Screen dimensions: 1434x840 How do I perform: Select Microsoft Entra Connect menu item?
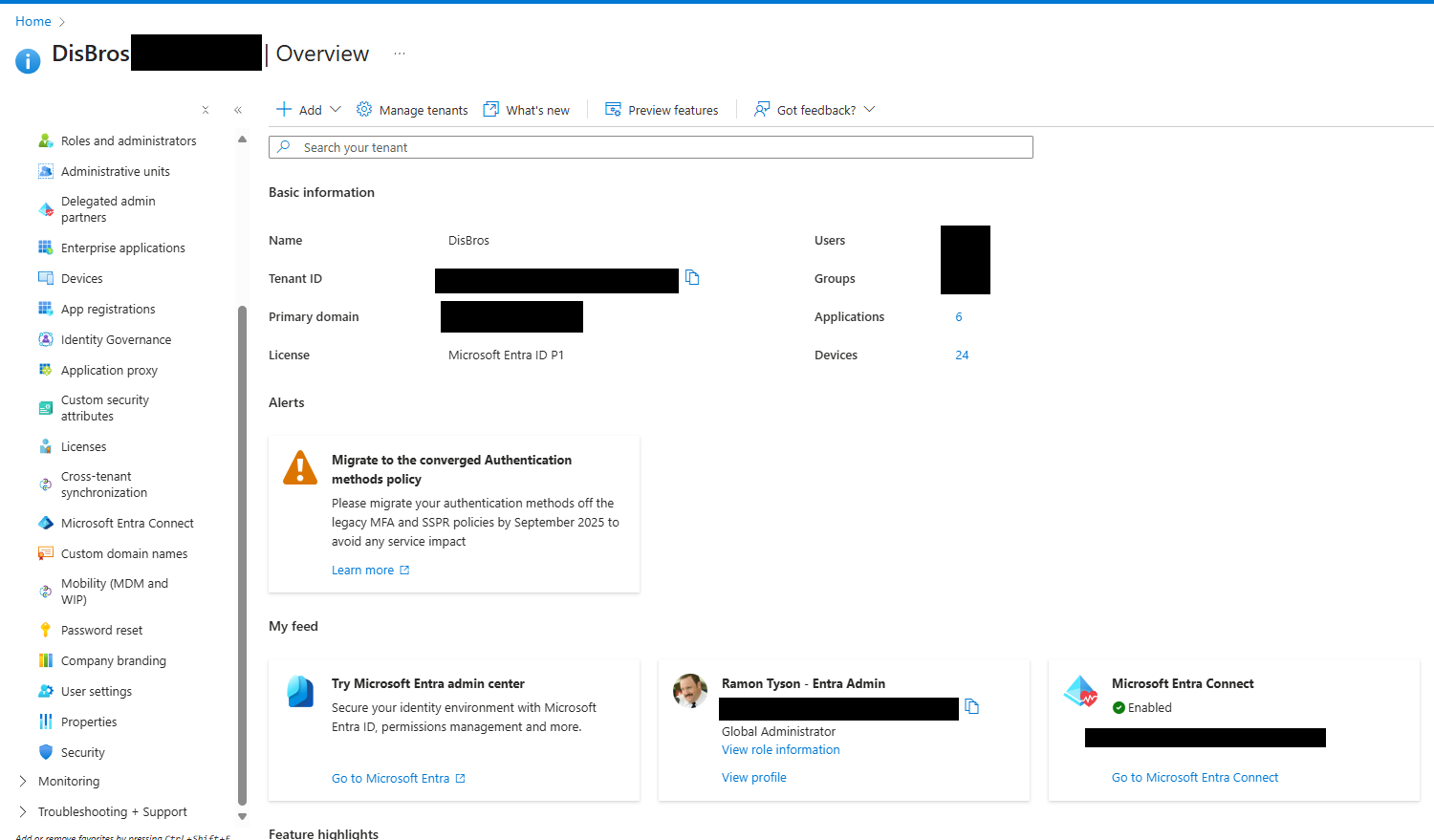(127, 523)
